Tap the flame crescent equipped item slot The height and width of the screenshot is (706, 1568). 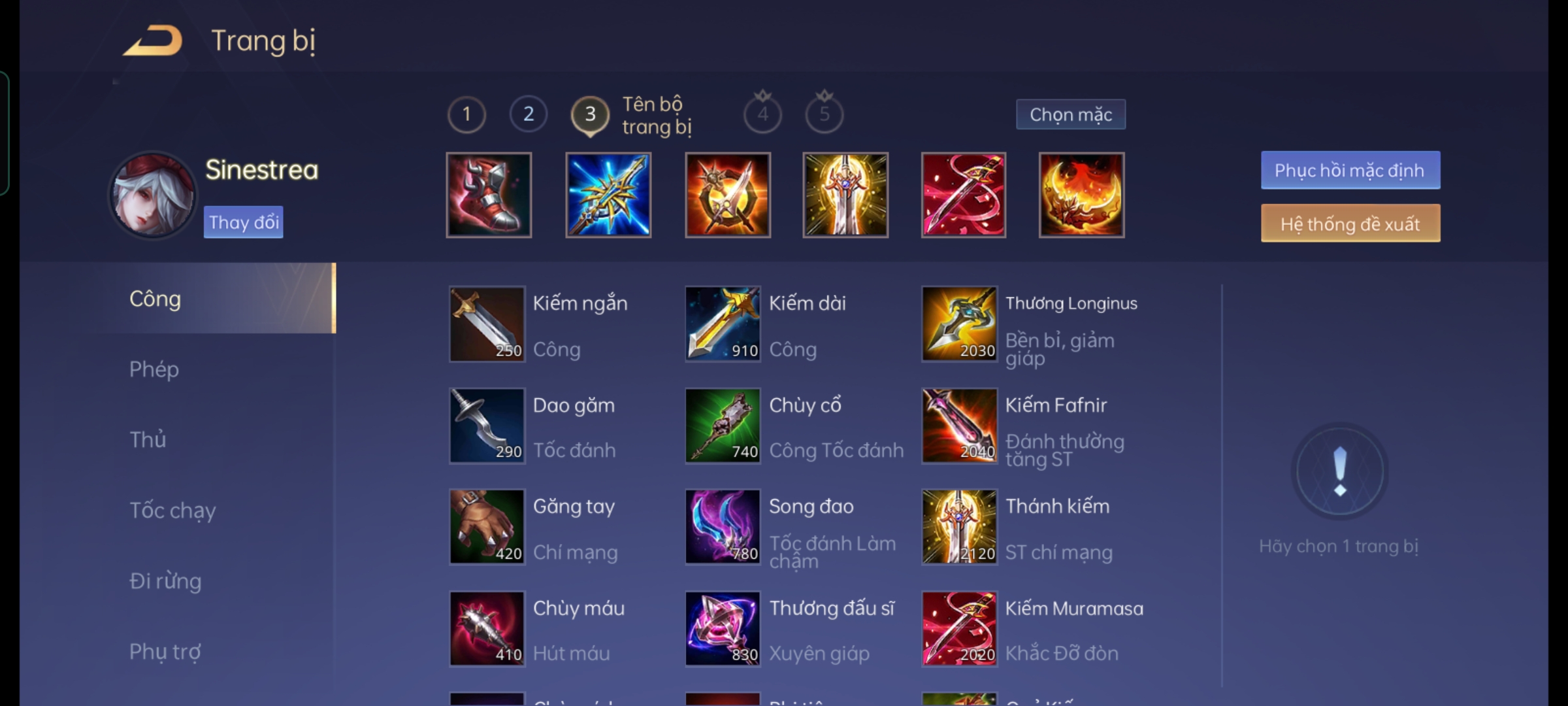(x=1082, y=195)
